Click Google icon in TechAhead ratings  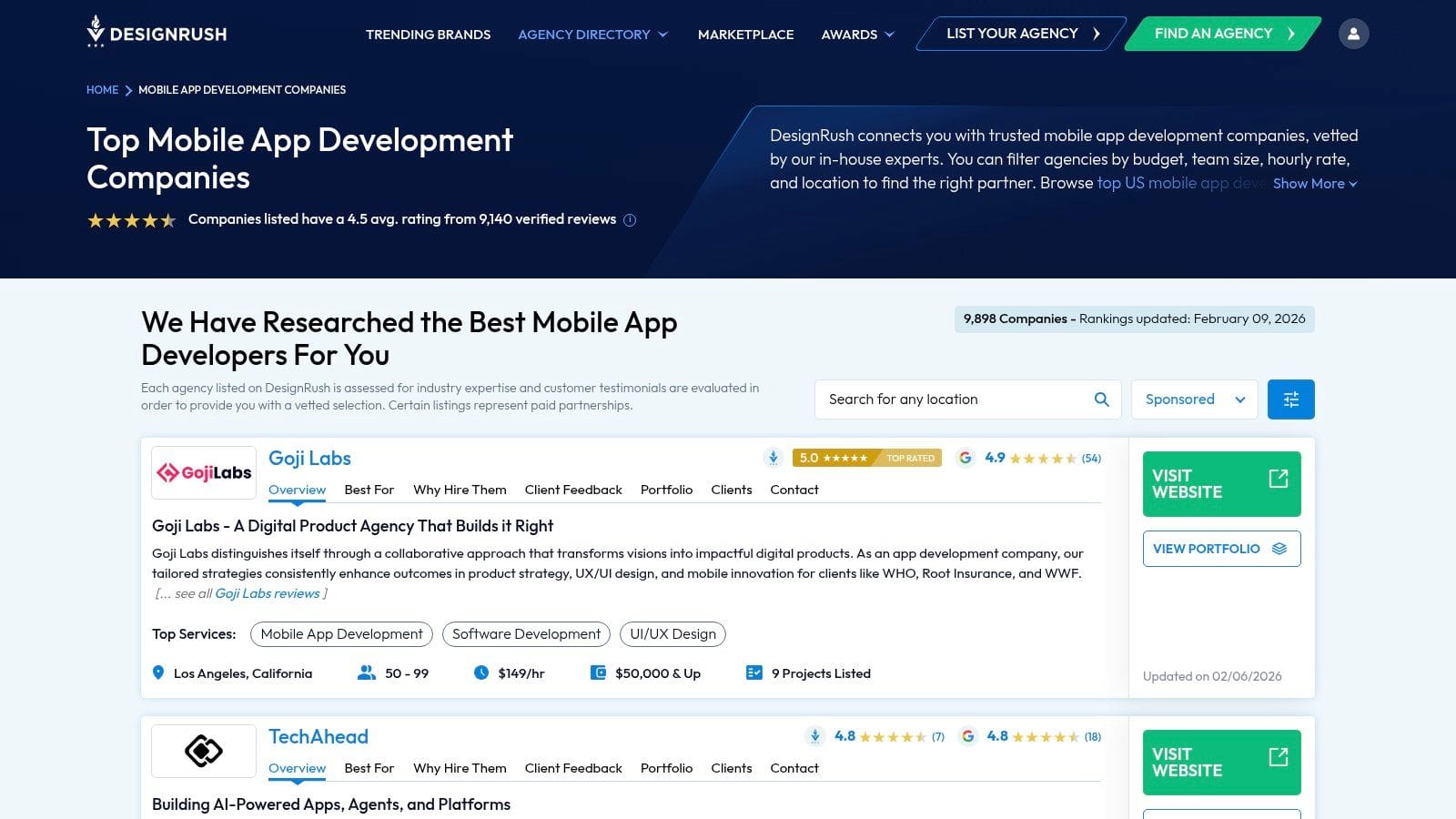click(x=968, y=736)
